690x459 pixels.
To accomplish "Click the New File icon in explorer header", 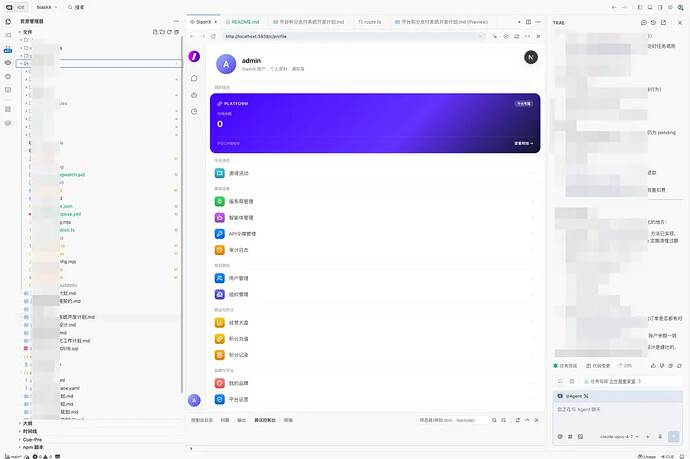I will (155, 32).
